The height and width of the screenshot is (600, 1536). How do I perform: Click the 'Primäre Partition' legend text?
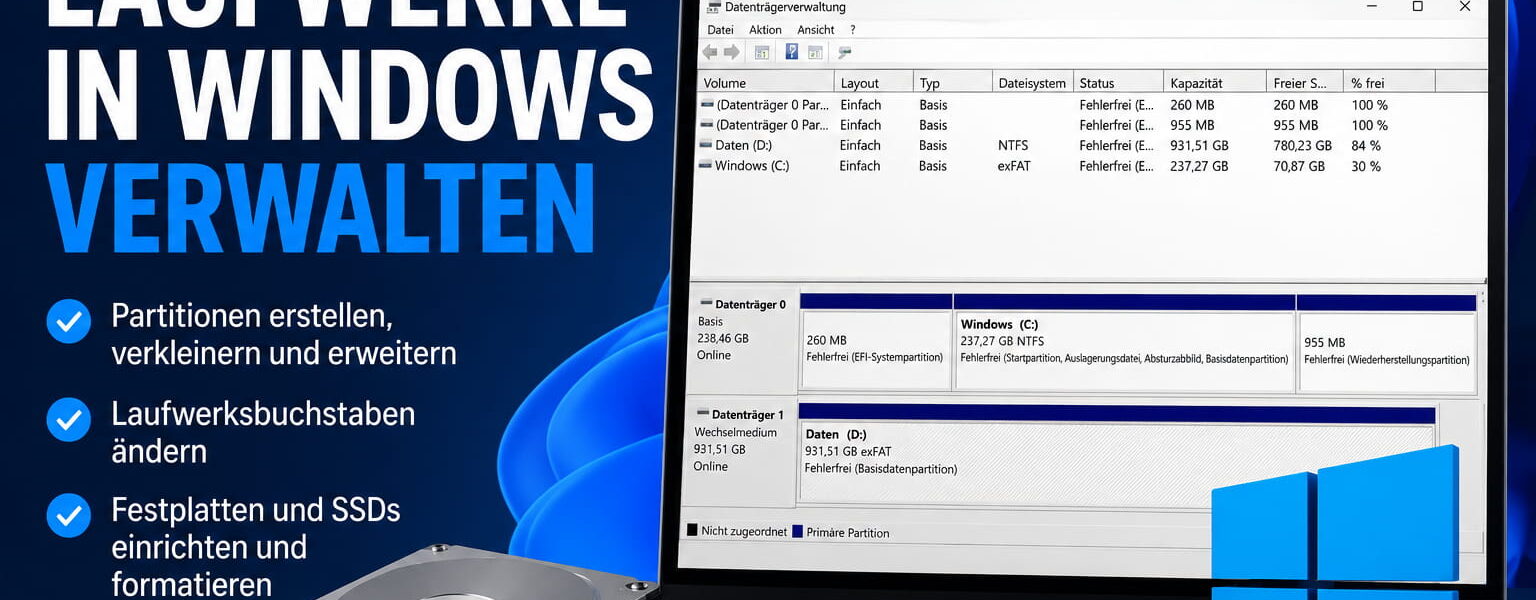tap(847, 532)
